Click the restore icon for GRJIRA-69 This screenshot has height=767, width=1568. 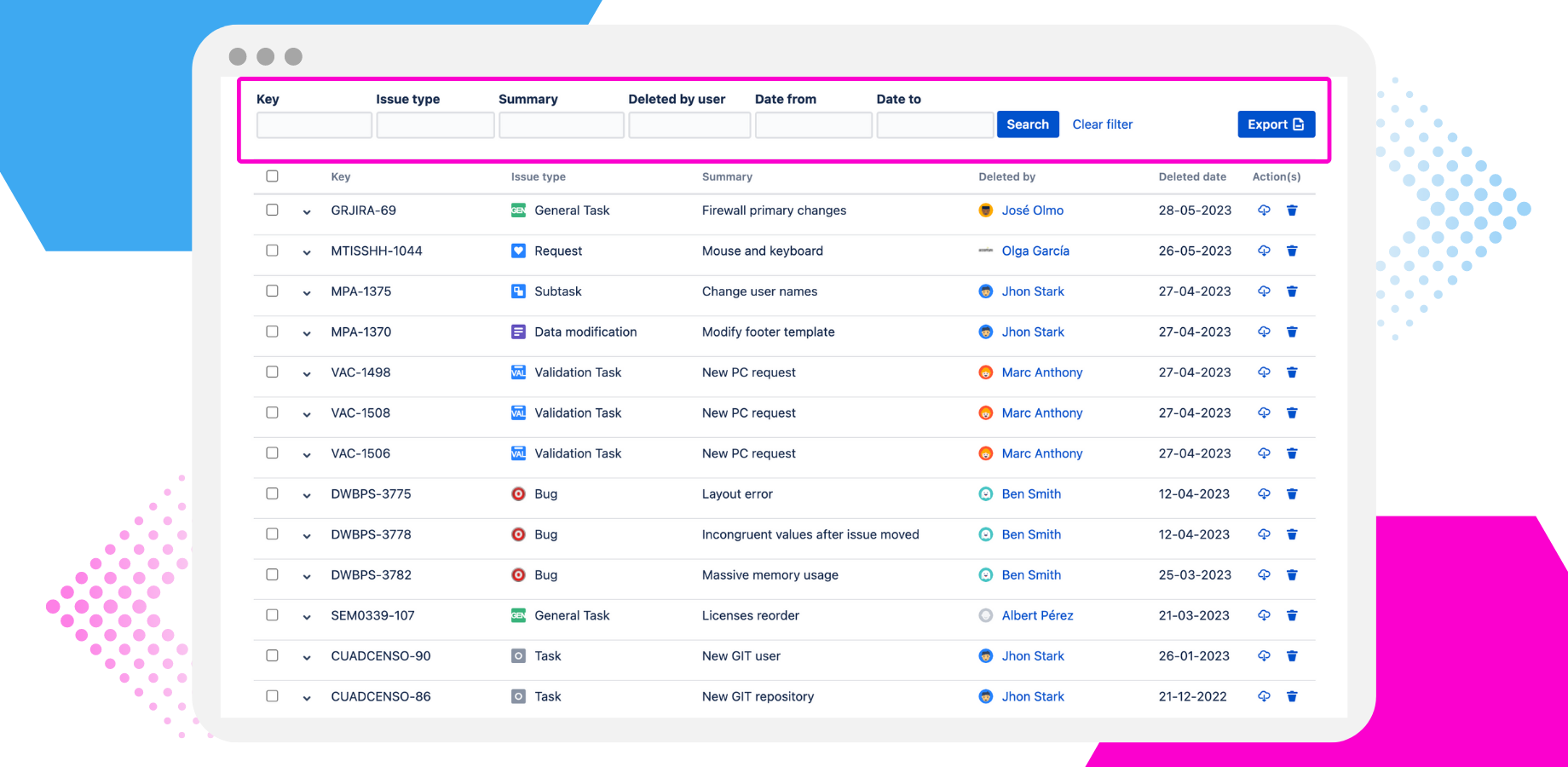(1264, 210)
